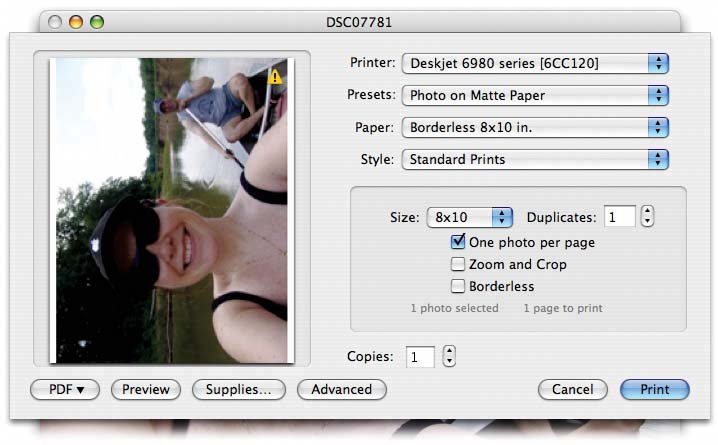Click the yellow warning triangle on photo
This screenshot has width=718, height=445.
pos(276,75)
